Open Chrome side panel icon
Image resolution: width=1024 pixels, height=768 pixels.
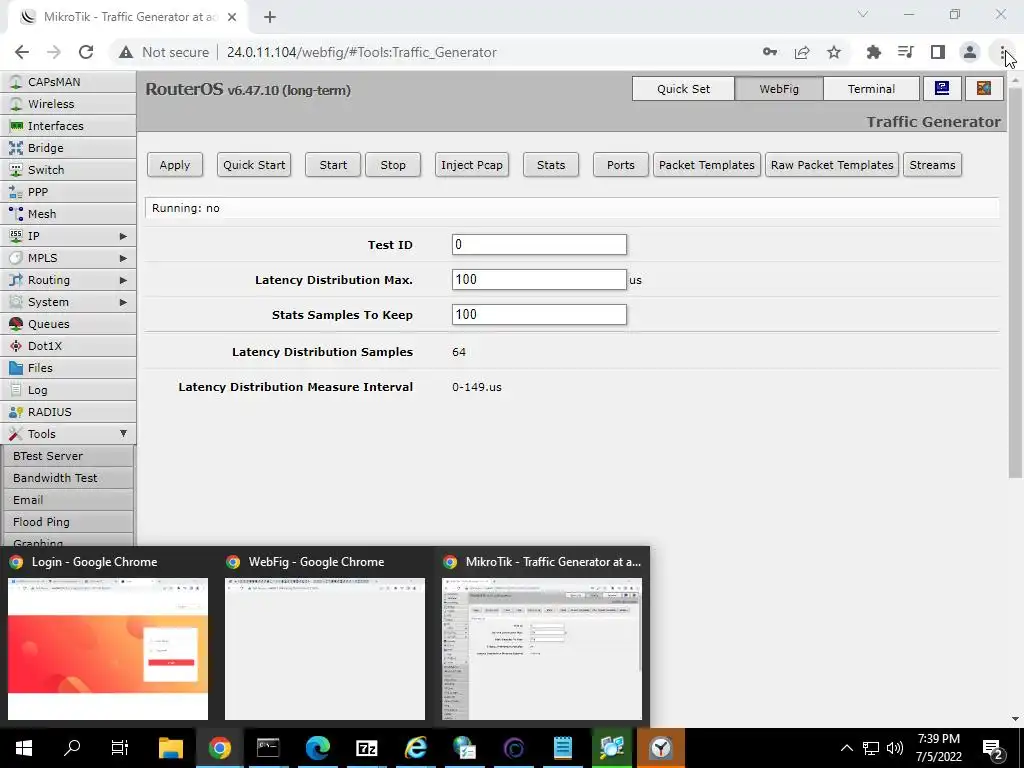click(x=938, y=52)
